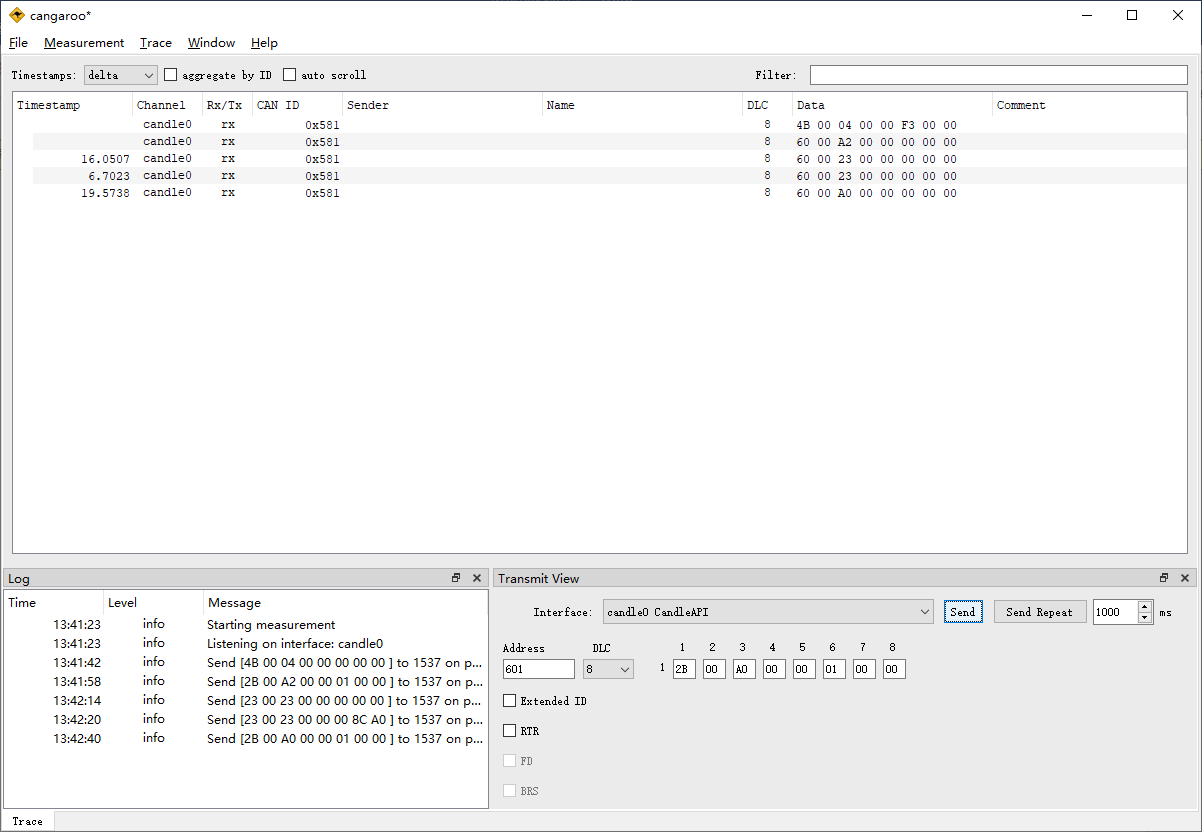The image size is (1202, 832).
Task: Click the trace DLC column header
Action: (768, 105)
